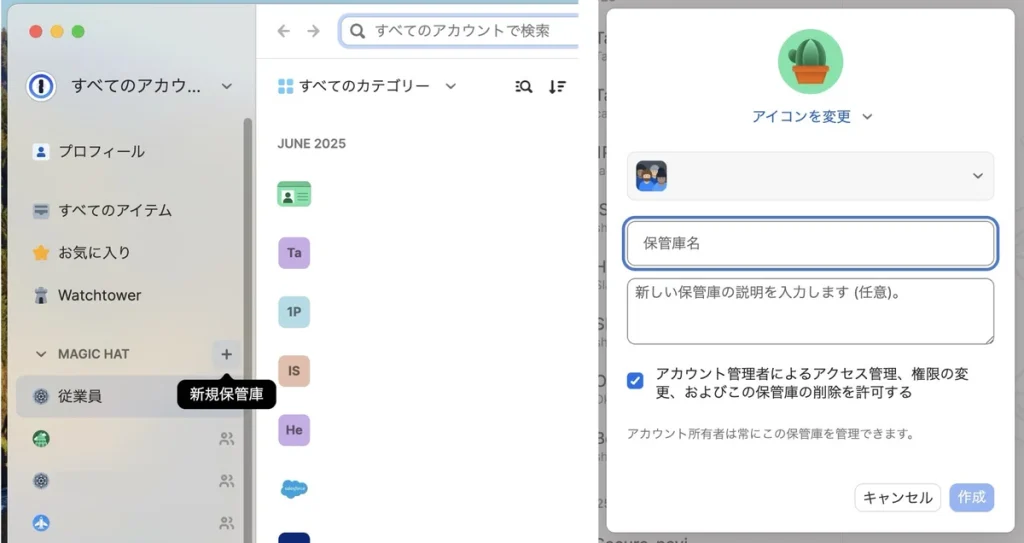The image size is (1024, 543).
Task: Open the すべてのカテゴリー filter dropdown
Action: point(366,86)
